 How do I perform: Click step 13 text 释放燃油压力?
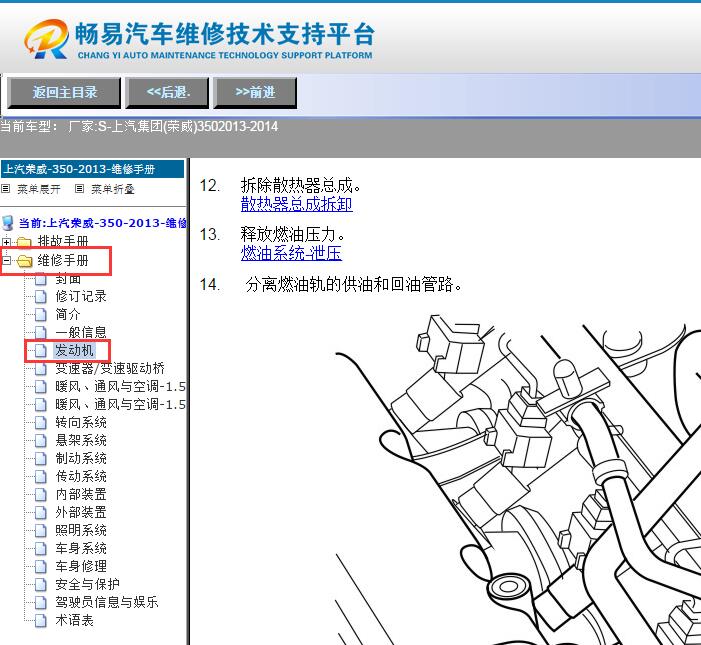click(x=292, y=234)
